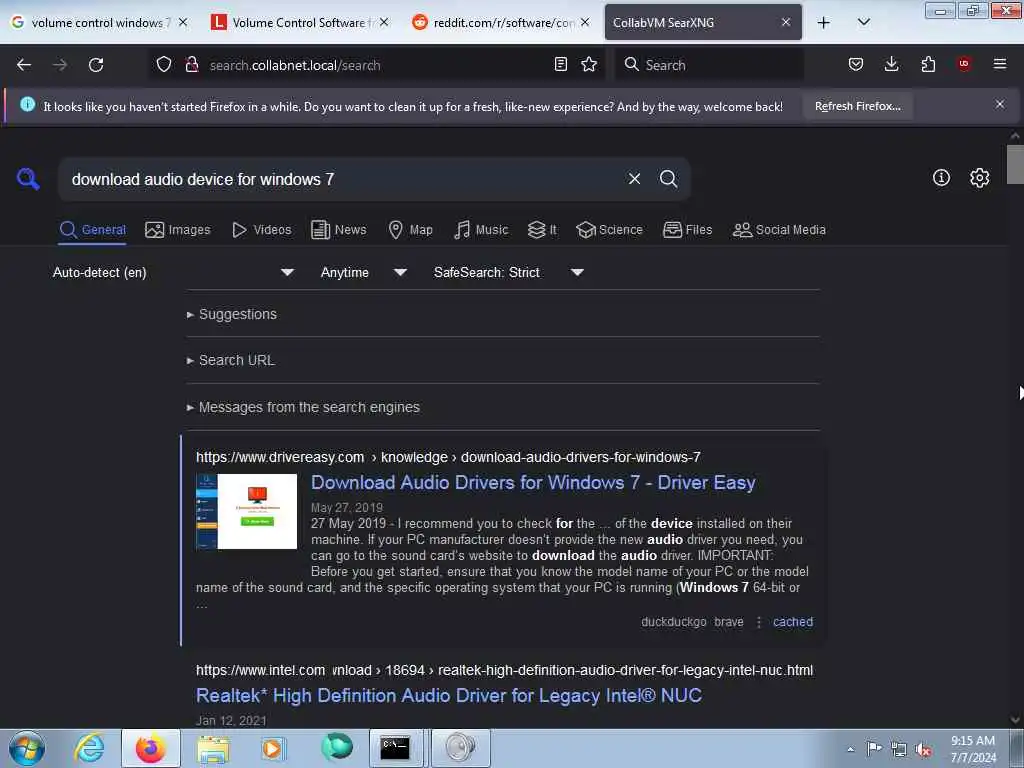This screenshot has height=768, width=1024.
Task: Toggle reader view icon in address bar
Action: click(560, 64)
